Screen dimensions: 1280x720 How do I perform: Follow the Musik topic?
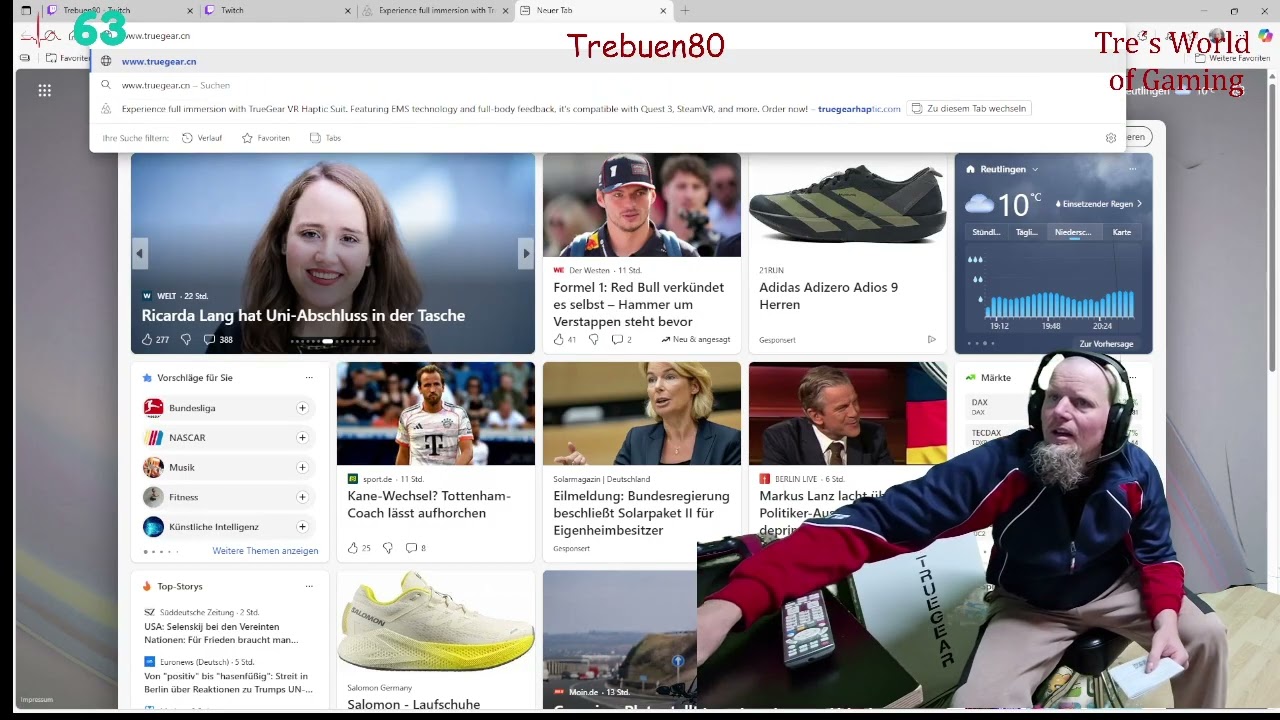coord(302,467)
